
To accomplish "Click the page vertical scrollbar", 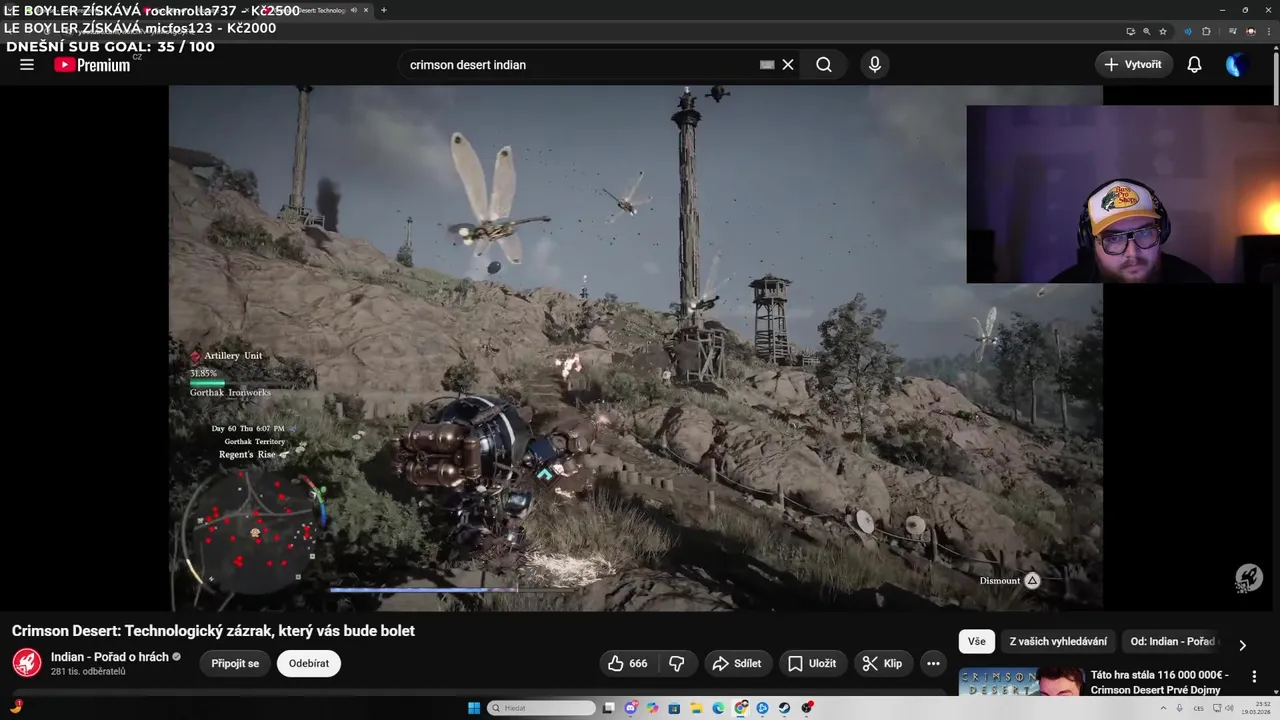I will (1275, 78).
